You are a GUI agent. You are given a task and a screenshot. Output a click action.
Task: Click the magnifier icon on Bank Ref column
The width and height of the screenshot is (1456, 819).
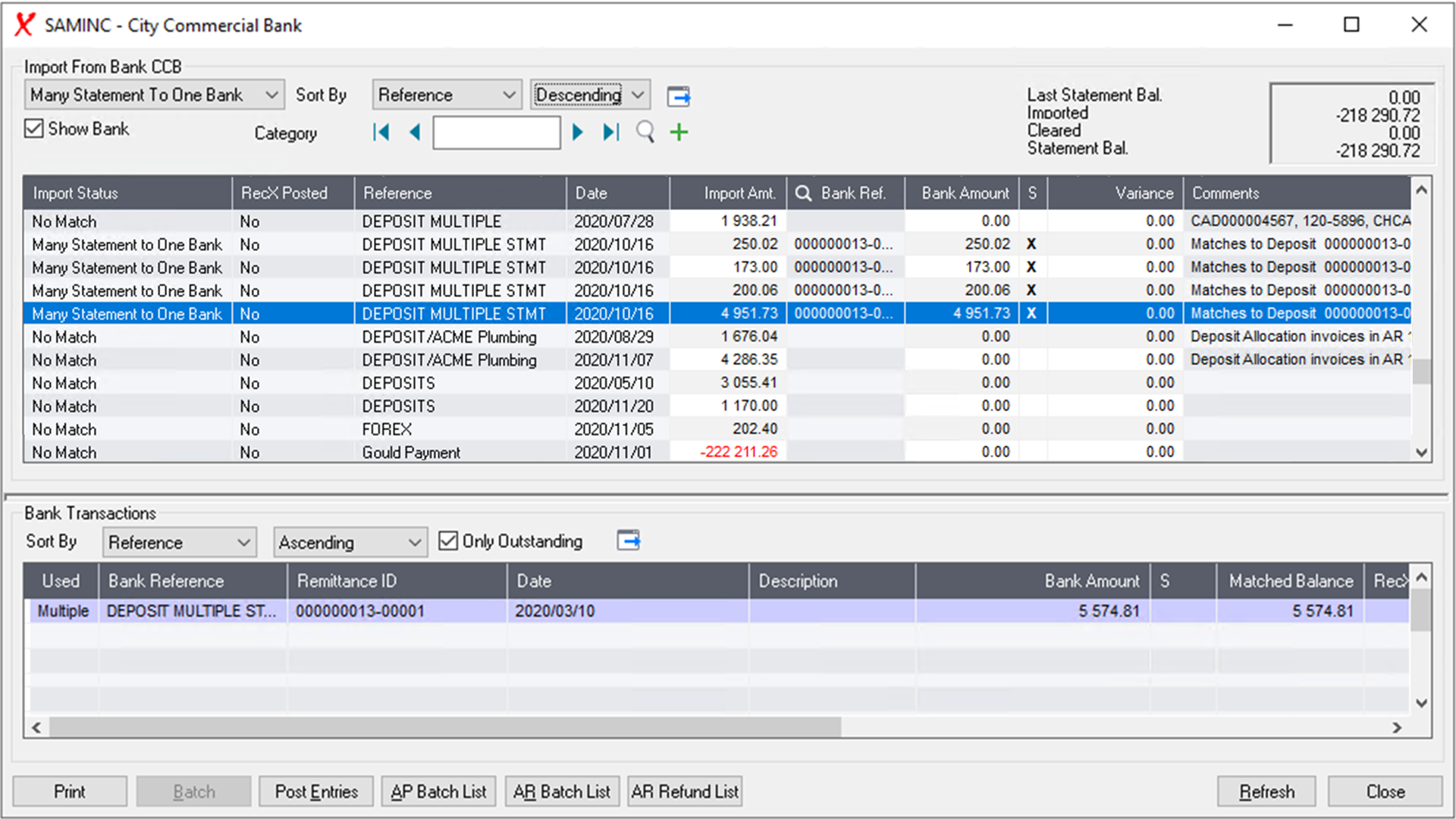point(803,193)
